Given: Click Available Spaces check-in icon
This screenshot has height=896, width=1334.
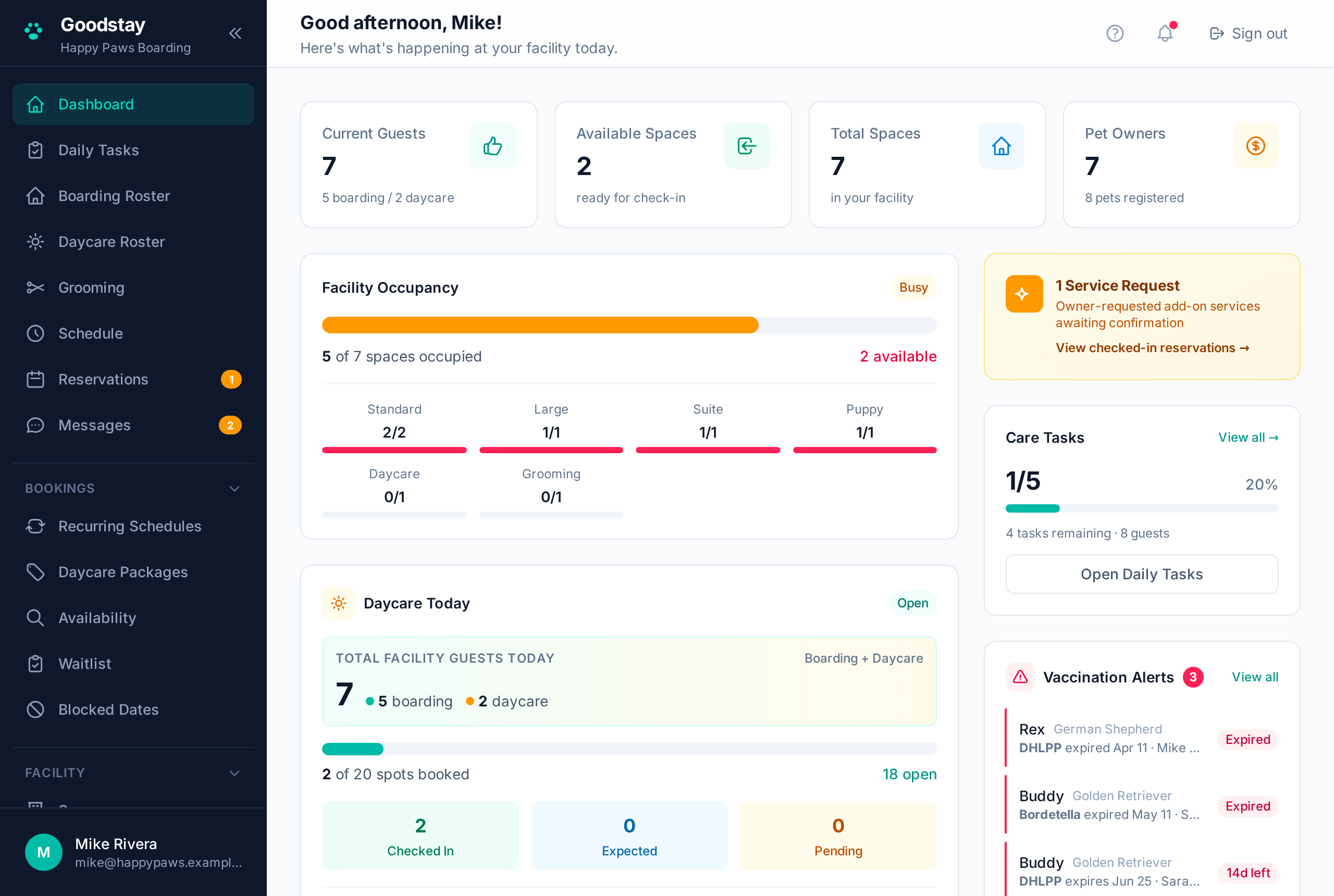Looking at the screenshot, I should (747, 146).
